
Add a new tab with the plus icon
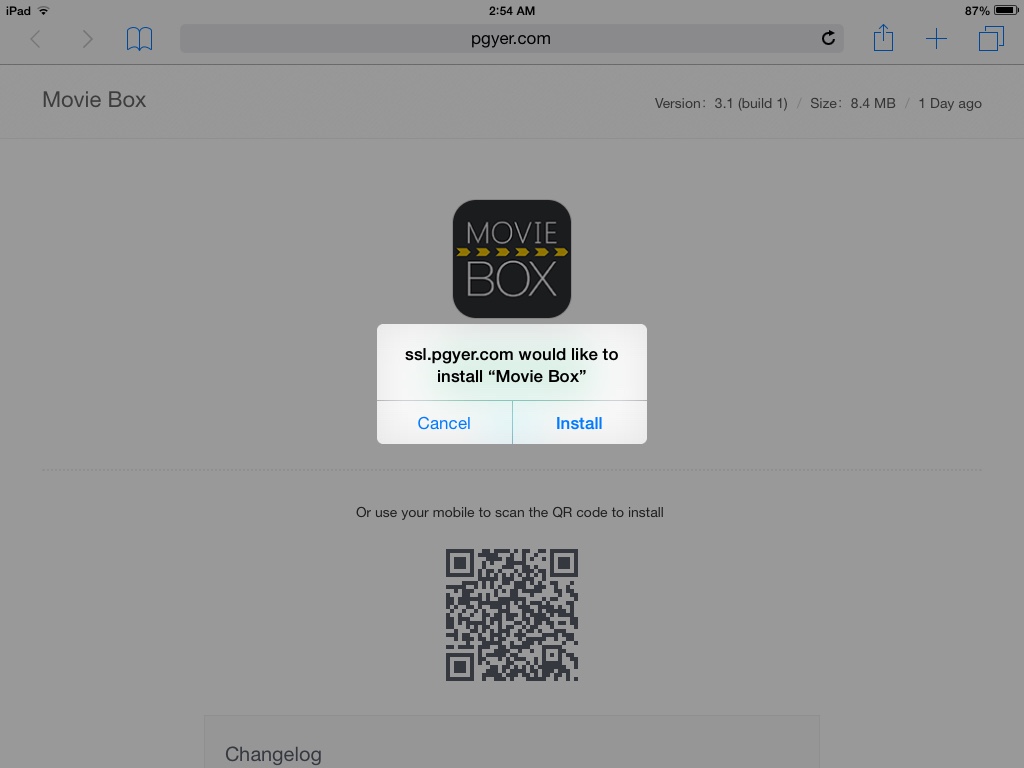click(x=936, y=39)
